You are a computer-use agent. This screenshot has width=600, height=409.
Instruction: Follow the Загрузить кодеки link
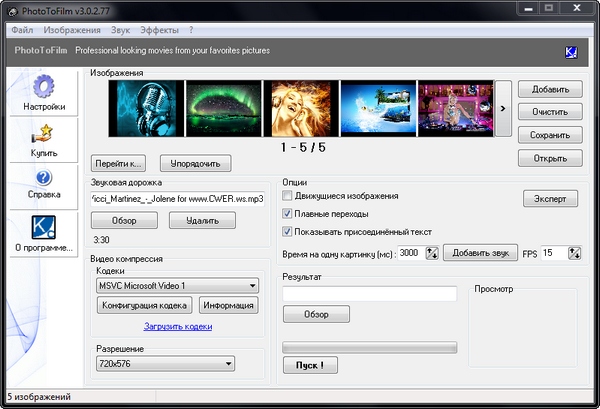(x=176, y=326)
